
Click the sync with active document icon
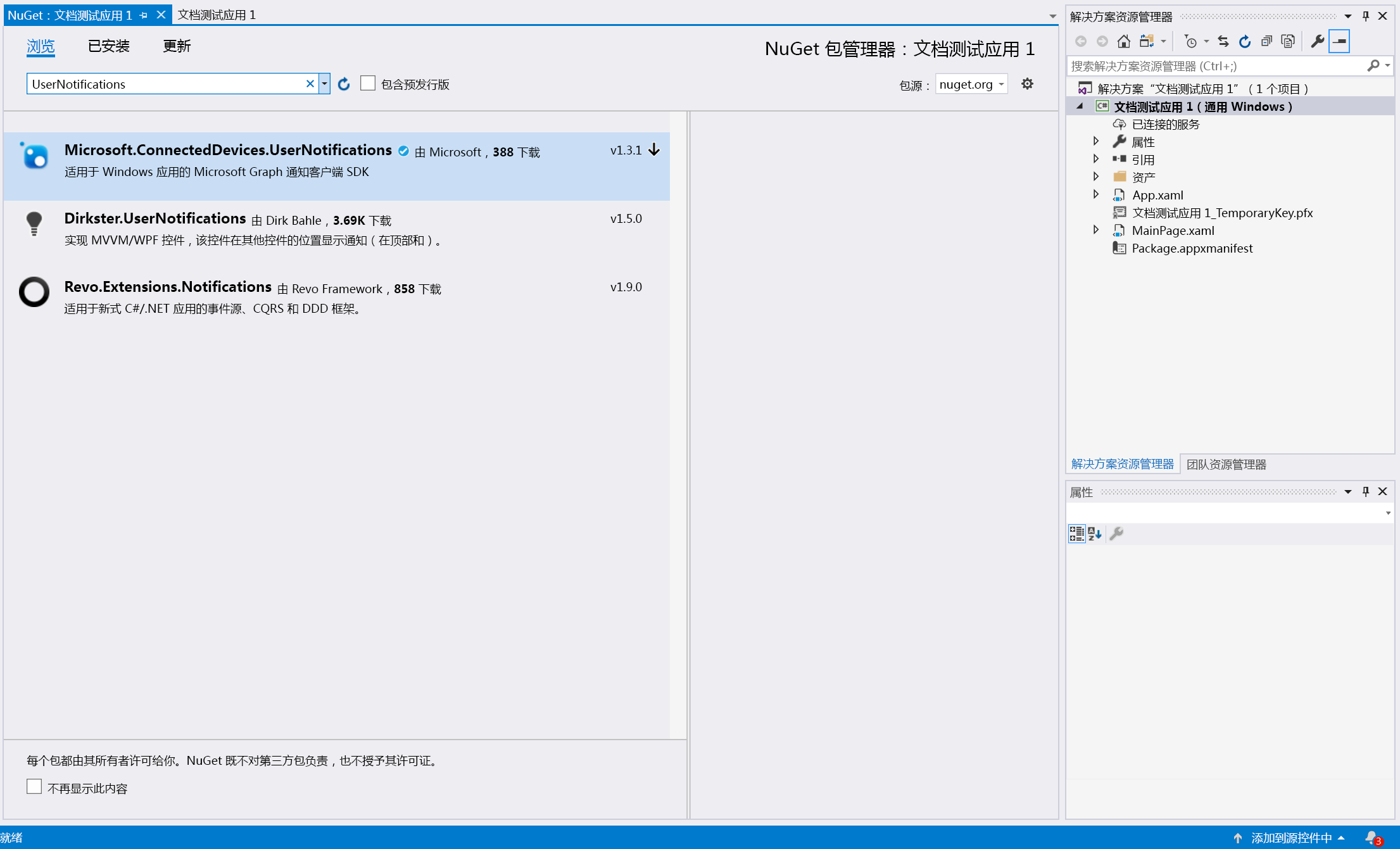pos(1223,41)
